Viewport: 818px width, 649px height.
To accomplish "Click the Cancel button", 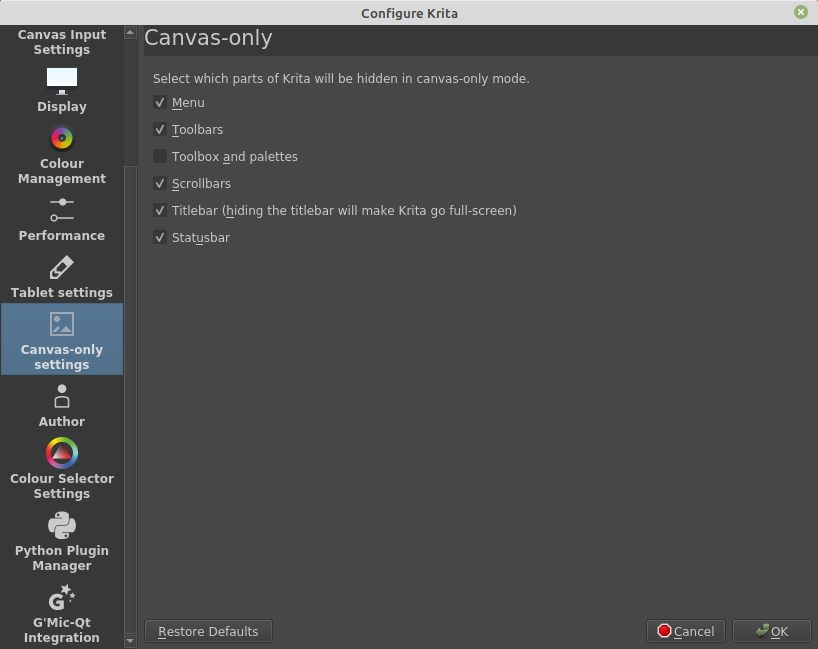I will pos(685,631).
